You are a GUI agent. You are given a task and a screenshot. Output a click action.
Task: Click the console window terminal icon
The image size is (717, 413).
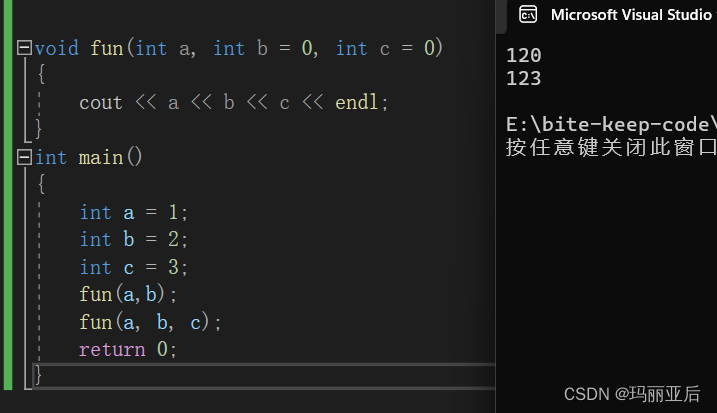528,15
